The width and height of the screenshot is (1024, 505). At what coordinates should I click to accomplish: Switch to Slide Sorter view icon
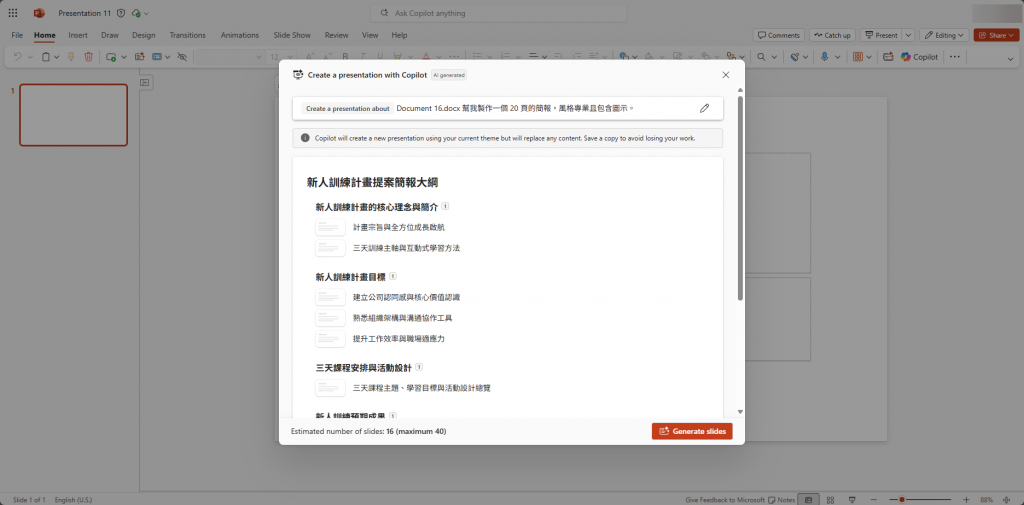coord(831,500)
